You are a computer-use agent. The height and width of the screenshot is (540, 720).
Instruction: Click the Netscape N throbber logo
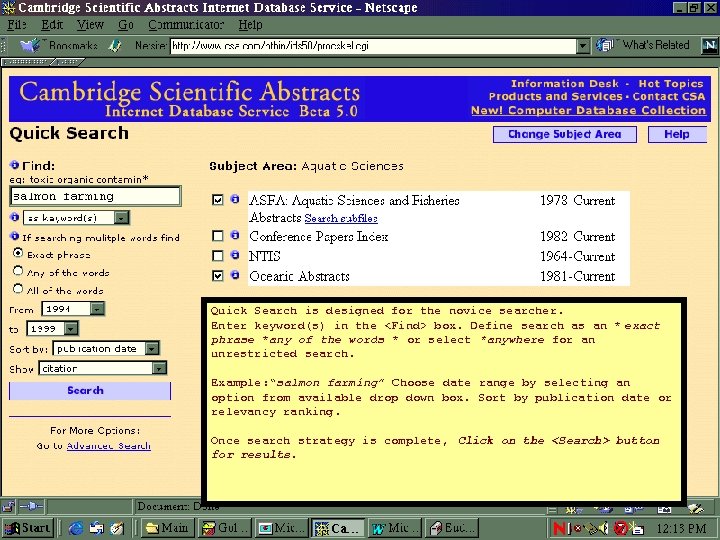point(710,45)
